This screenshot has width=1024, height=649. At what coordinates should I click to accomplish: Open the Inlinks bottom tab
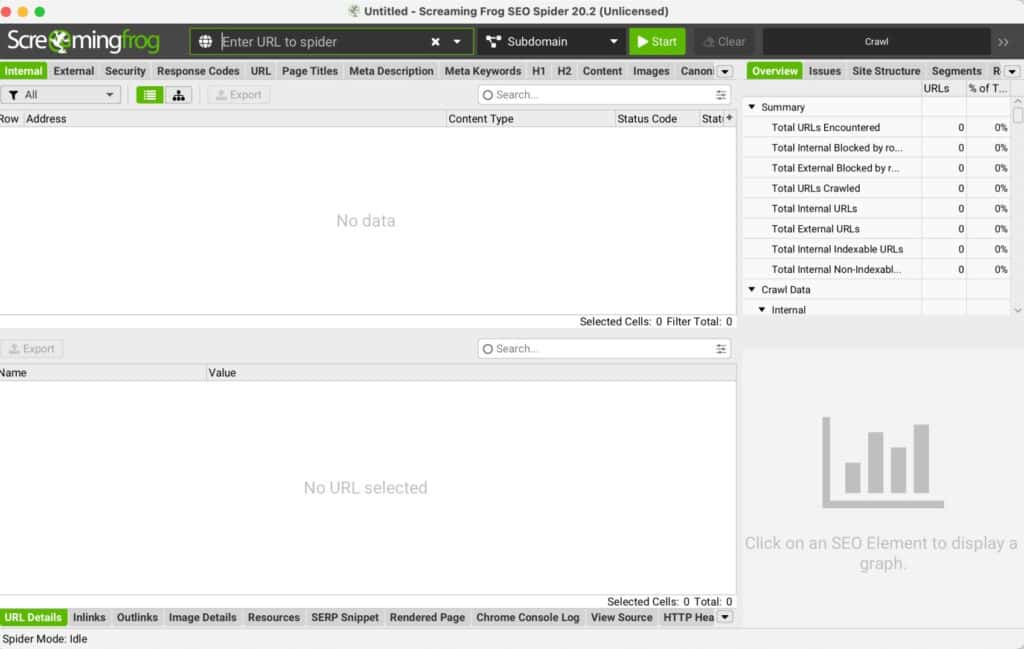[x=89, y=618]
